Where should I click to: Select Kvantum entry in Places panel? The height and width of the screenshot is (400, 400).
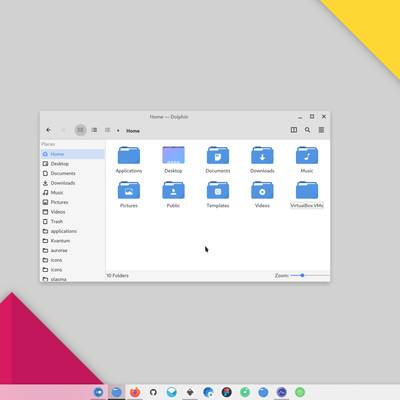point(73,241)
